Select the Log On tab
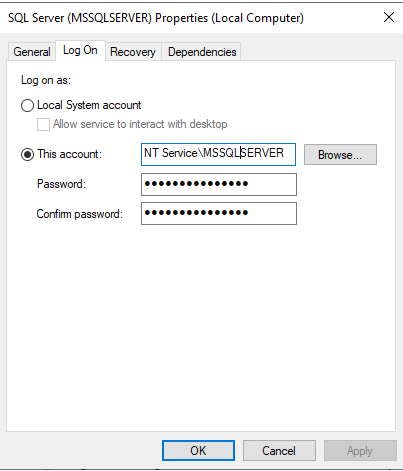403x471 pixels. point(80,50)
